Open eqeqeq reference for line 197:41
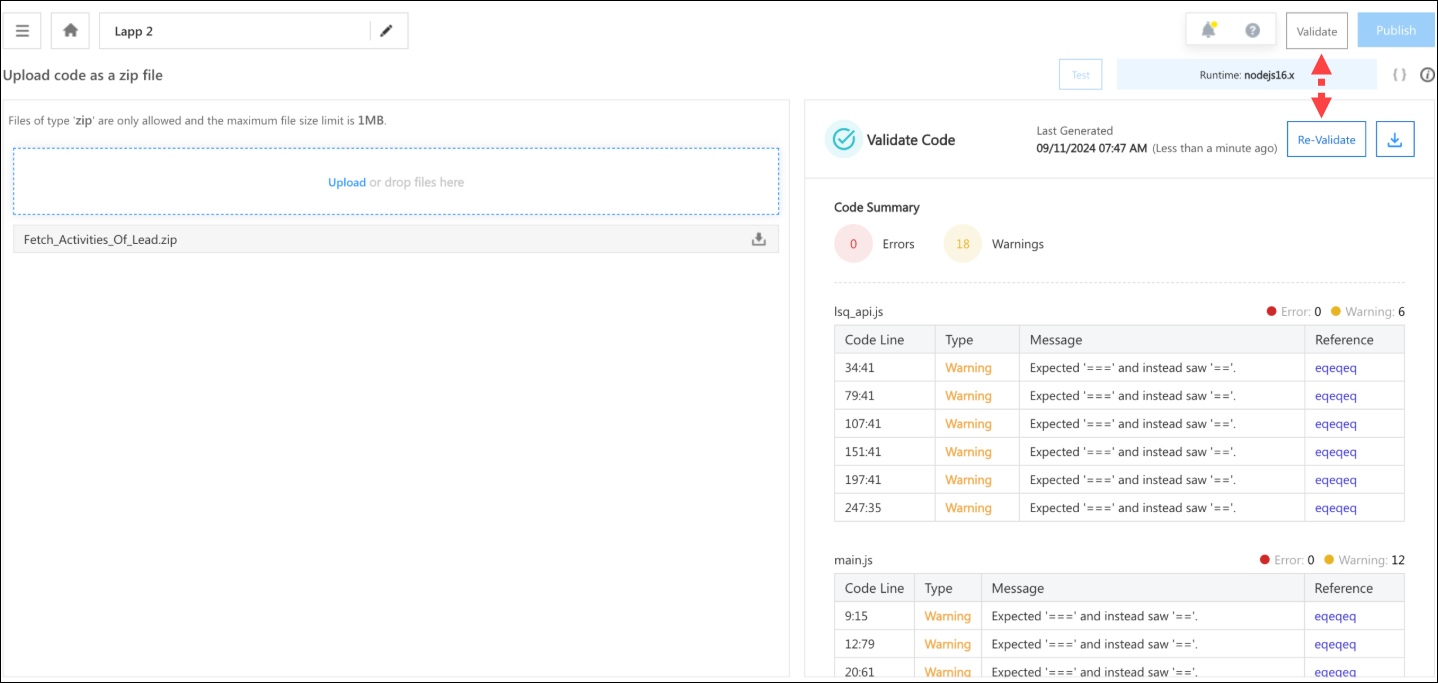The image size is (1438, 683). point(1336,480)
